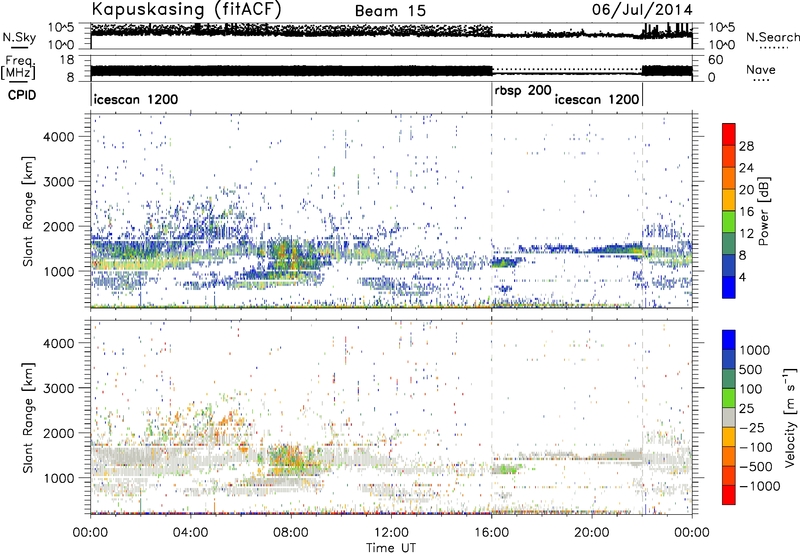Click the 'Beam 15' label
Screen dimensions: 800x554
click(x=390, y=11)
